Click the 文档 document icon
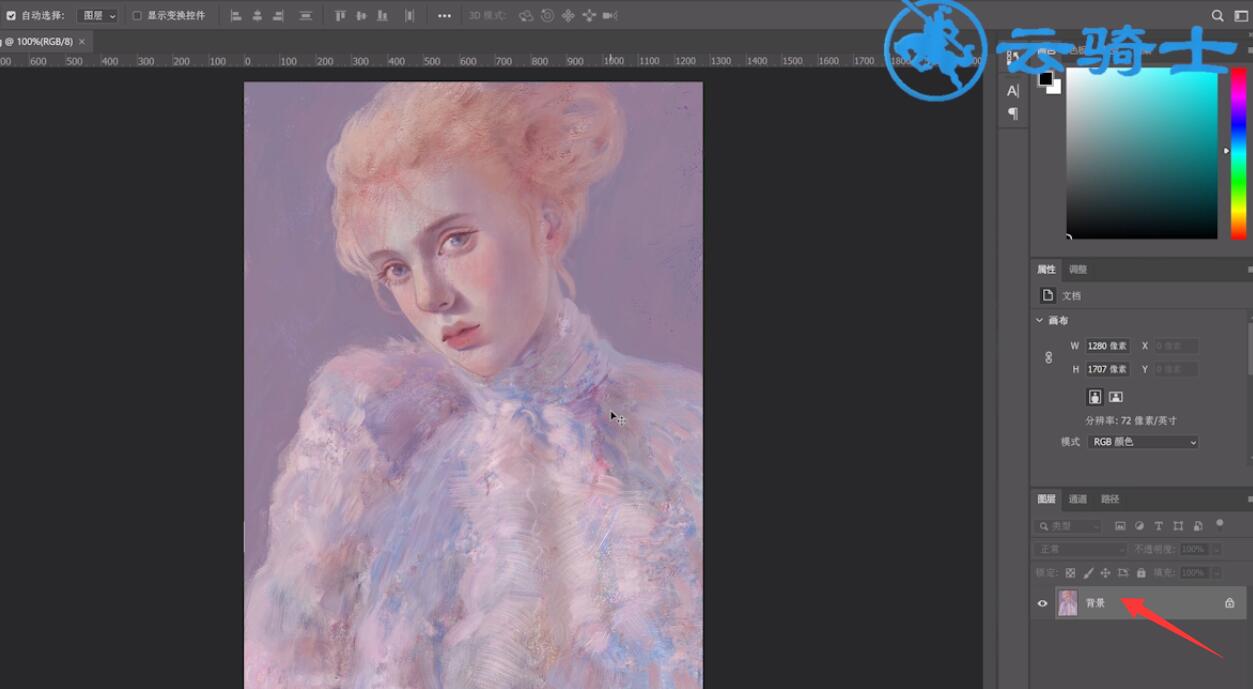Image resolution: width=1253 pixels, height=689 pixels. [x=1048, y=295]
